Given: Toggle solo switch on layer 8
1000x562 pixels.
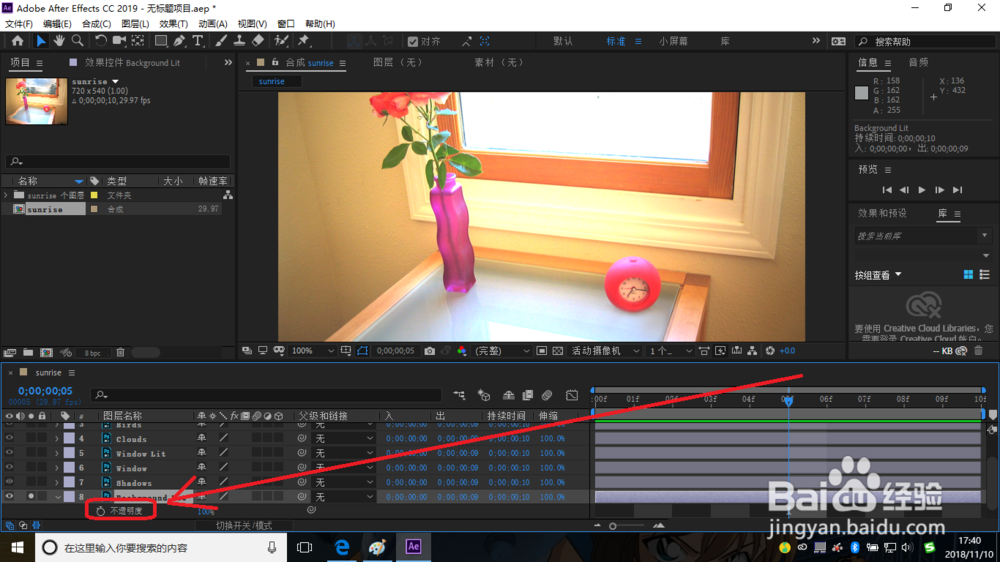Looking at the screenshot, I should 31,496.
